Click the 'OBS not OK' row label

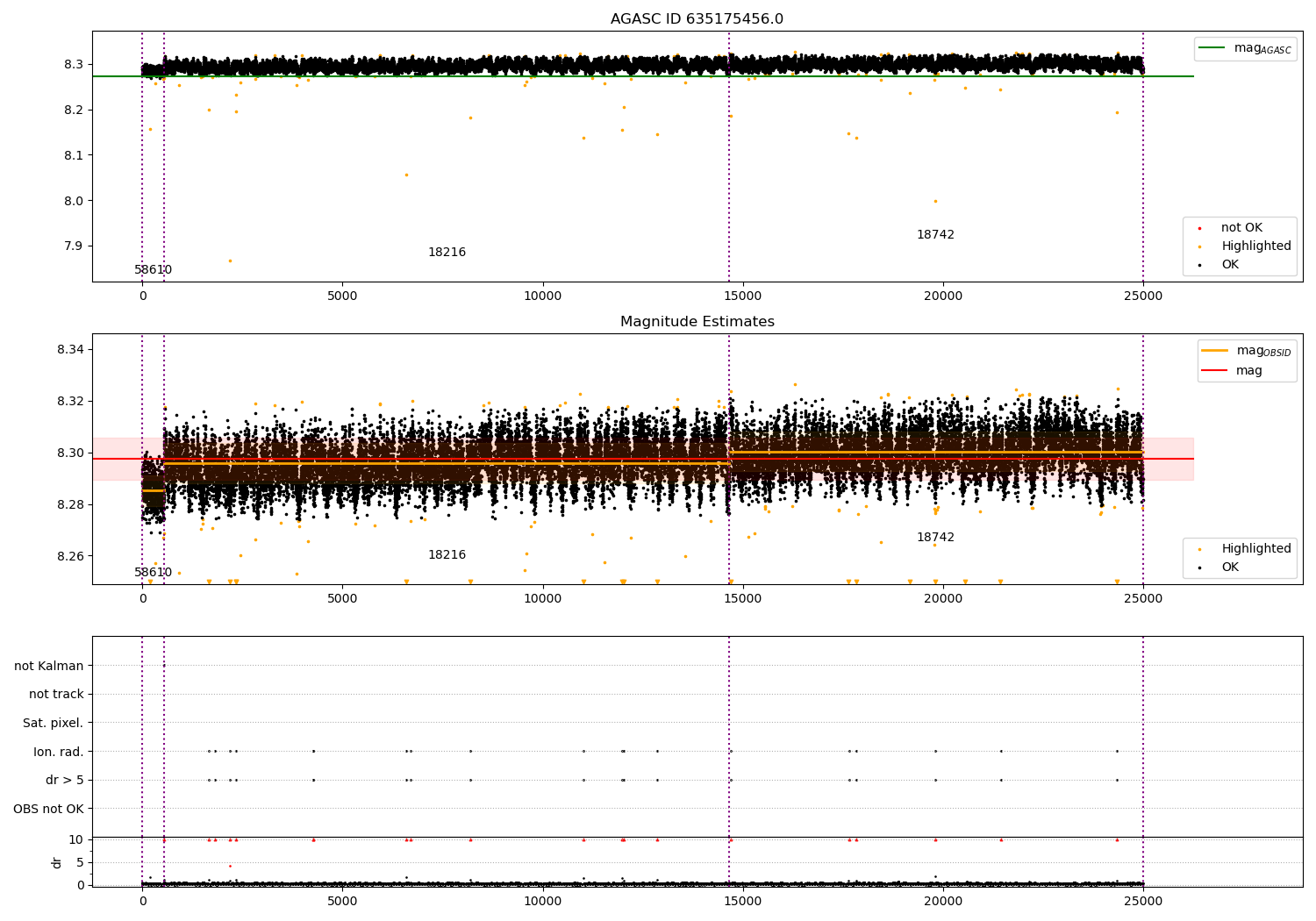point(49,810)
